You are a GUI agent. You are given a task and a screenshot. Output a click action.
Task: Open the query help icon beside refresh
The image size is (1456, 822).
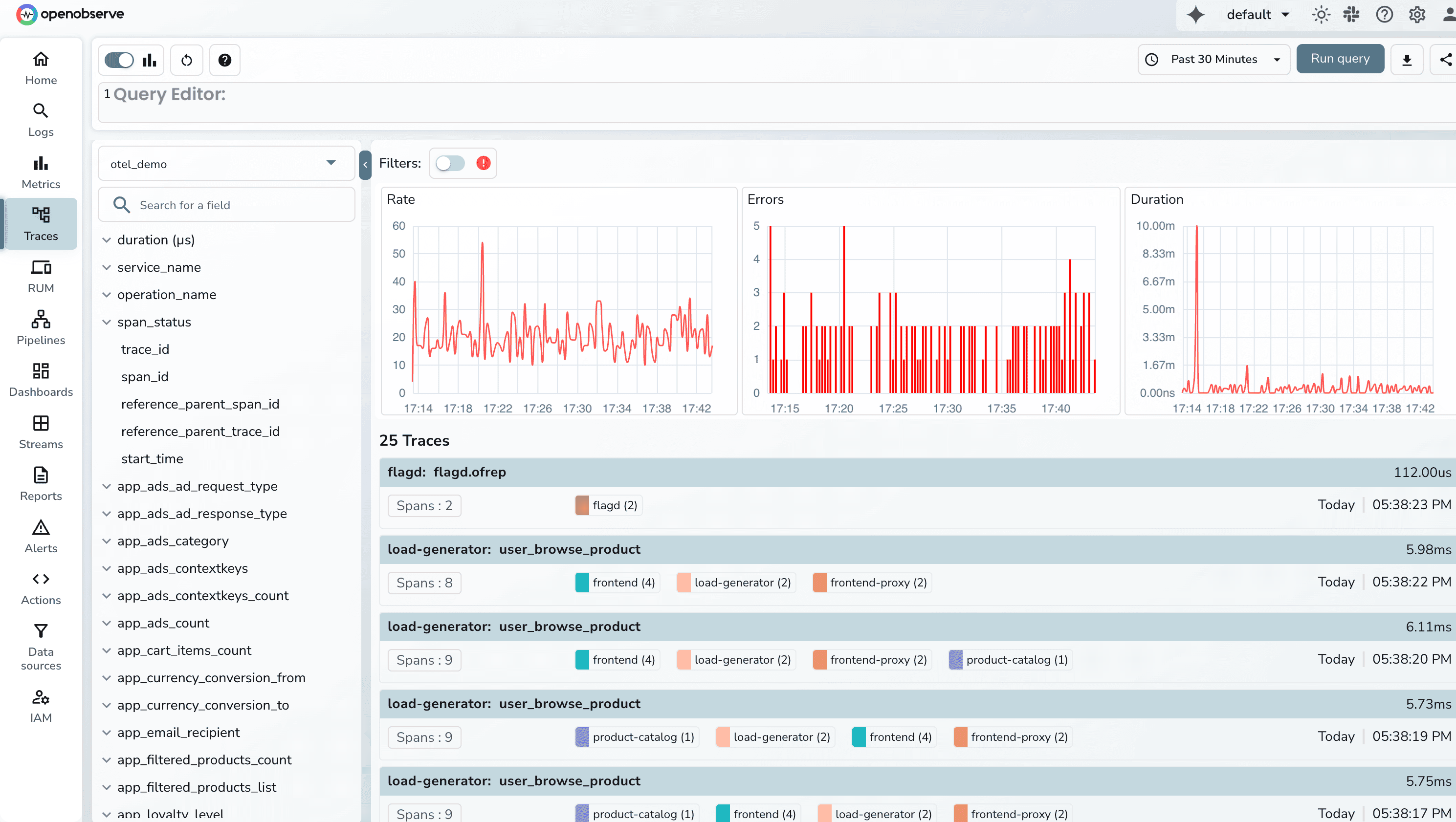tap(224, 59)
